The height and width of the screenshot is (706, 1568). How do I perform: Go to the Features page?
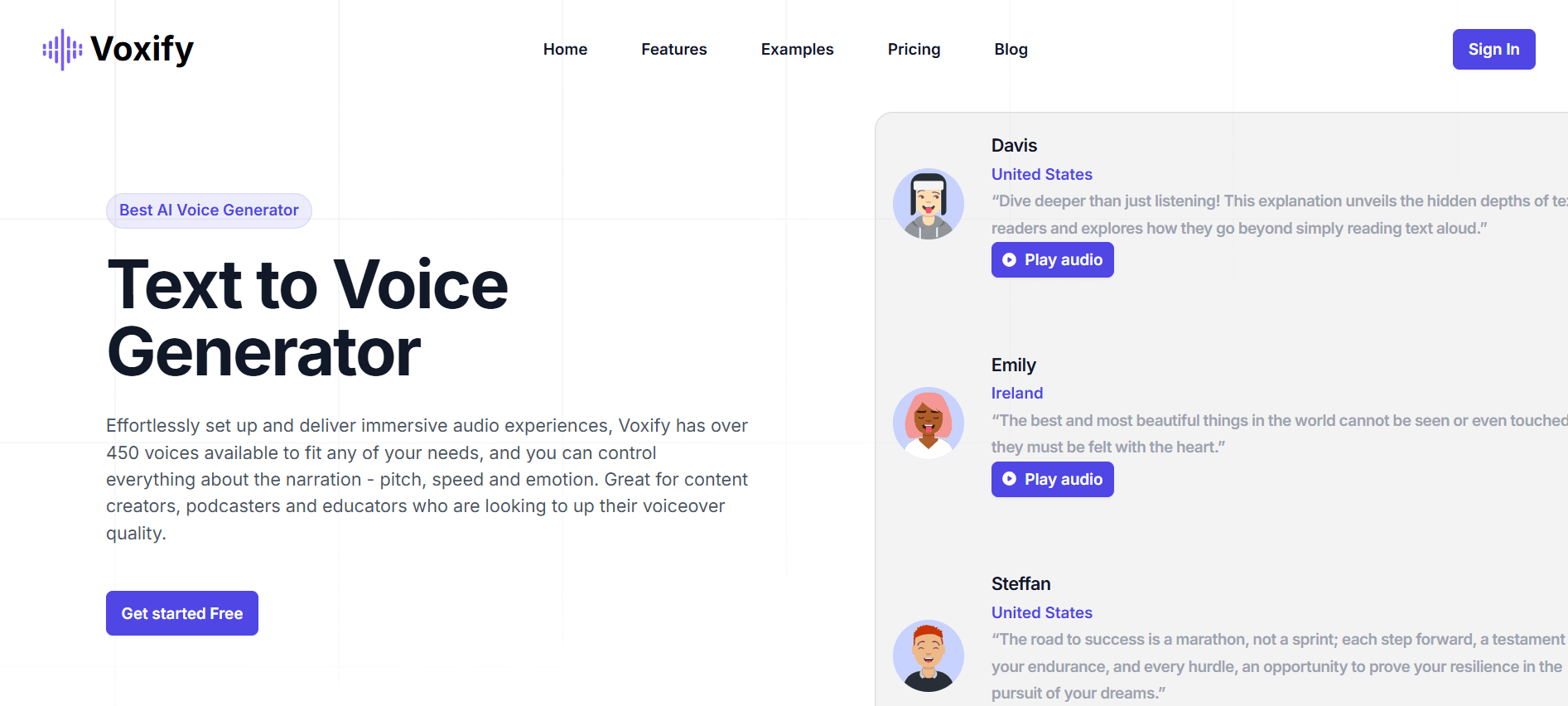(x=673, y=49)
